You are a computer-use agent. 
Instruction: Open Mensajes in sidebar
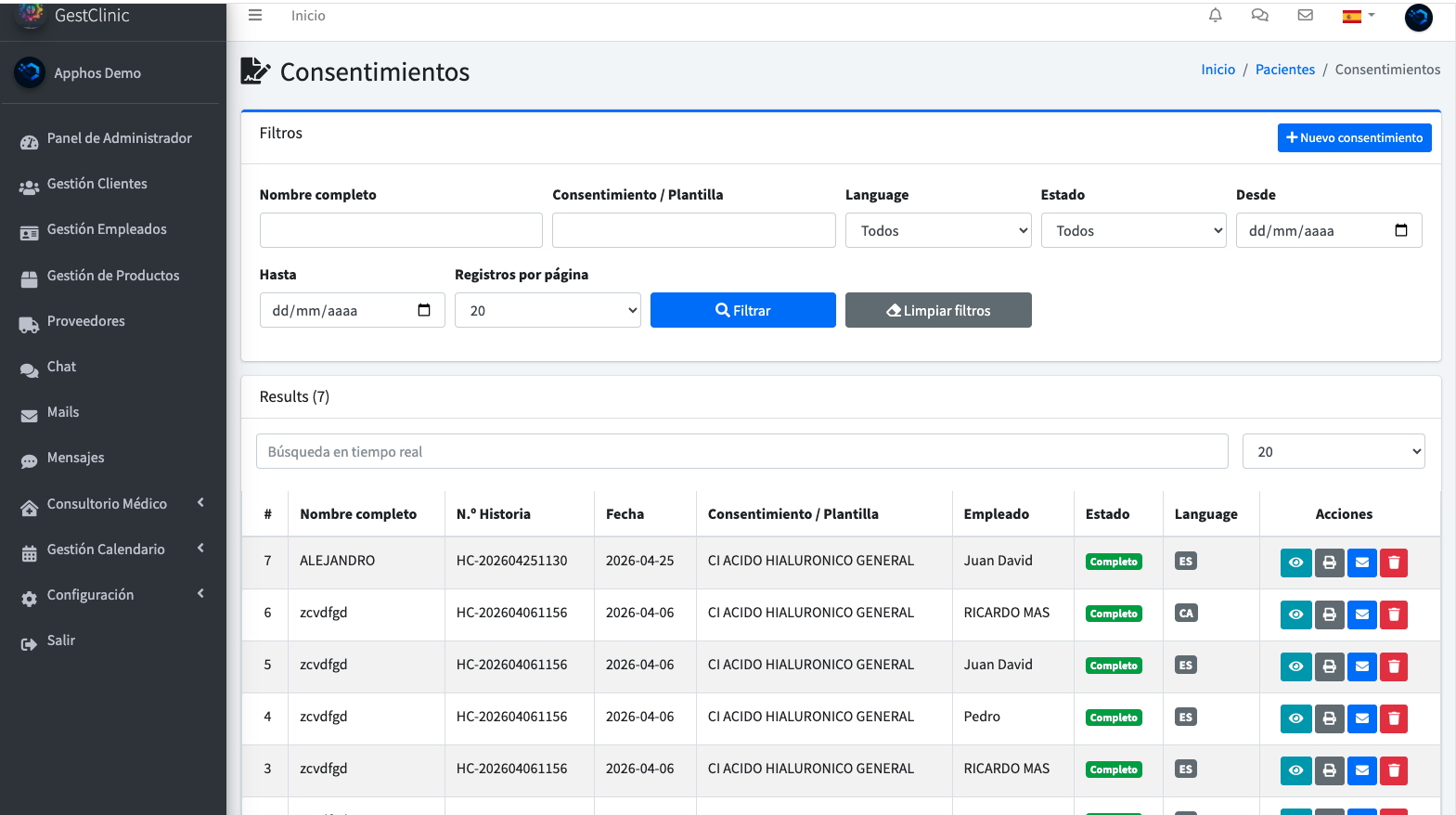coord(112,458)
